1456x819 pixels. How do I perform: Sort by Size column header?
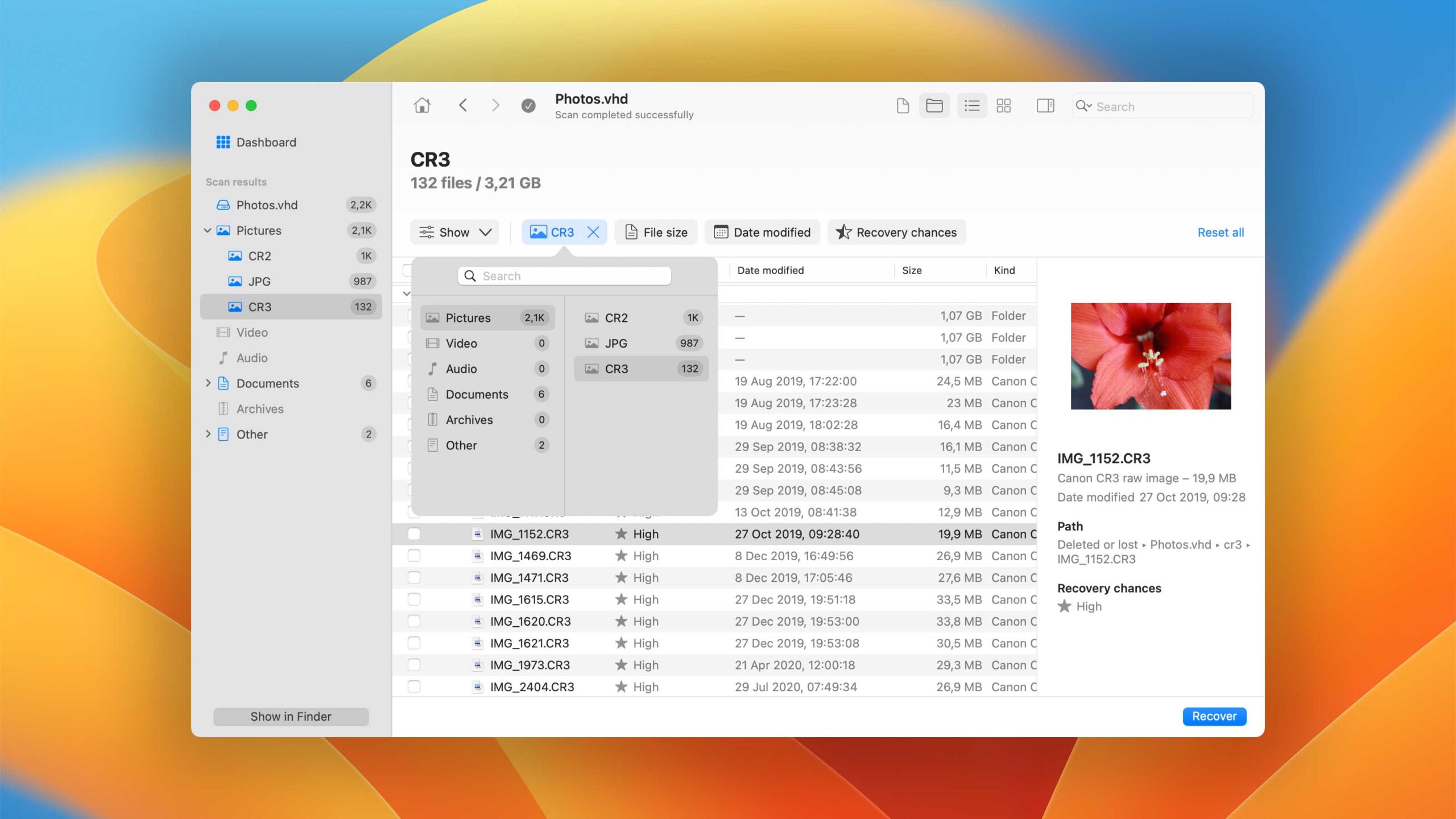912,270
